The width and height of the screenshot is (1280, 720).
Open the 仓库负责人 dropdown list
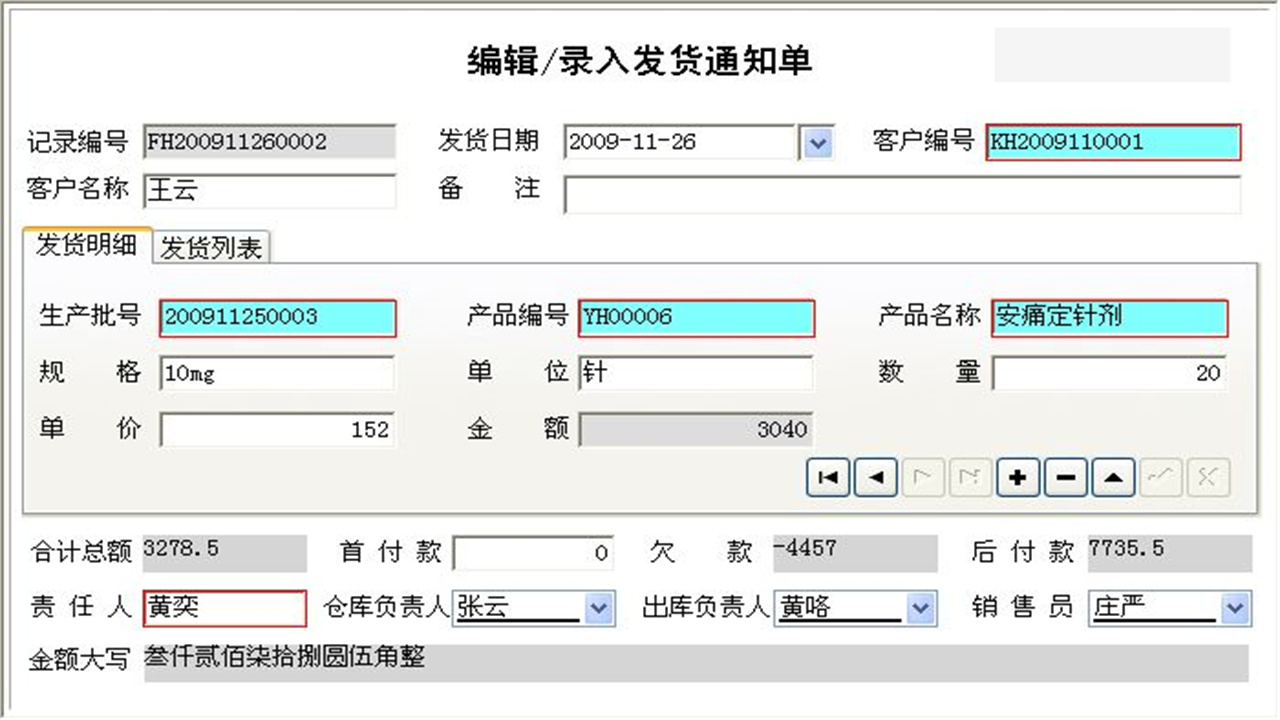point(601,607)
